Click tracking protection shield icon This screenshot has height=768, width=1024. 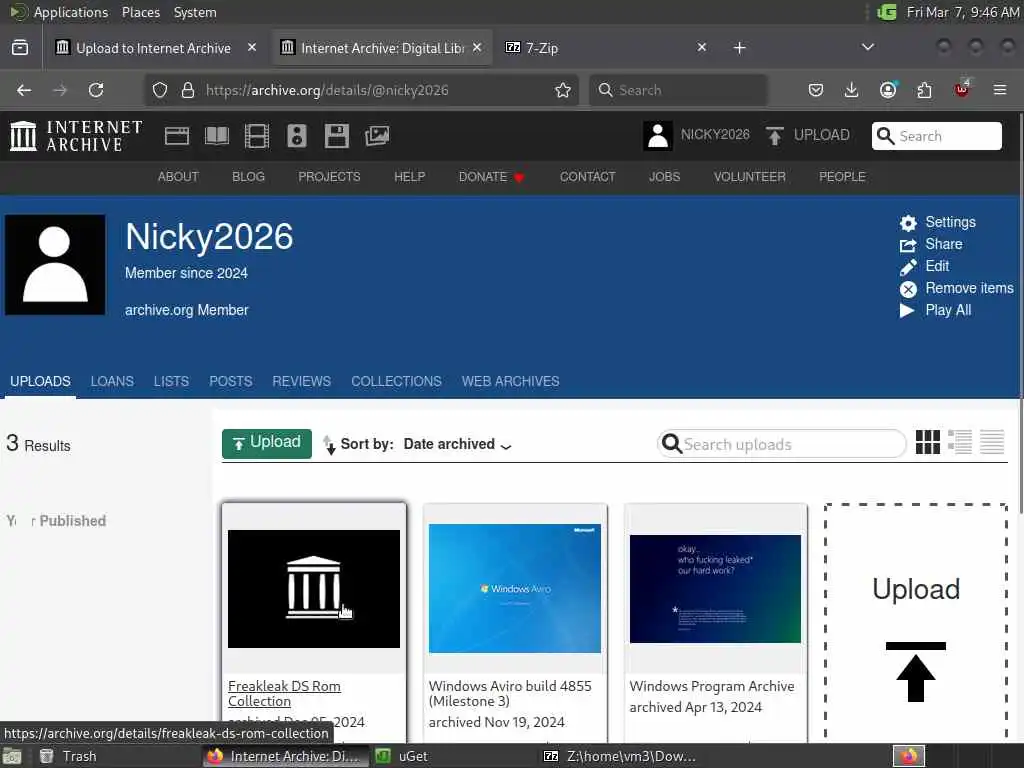[x=160, y=90]
